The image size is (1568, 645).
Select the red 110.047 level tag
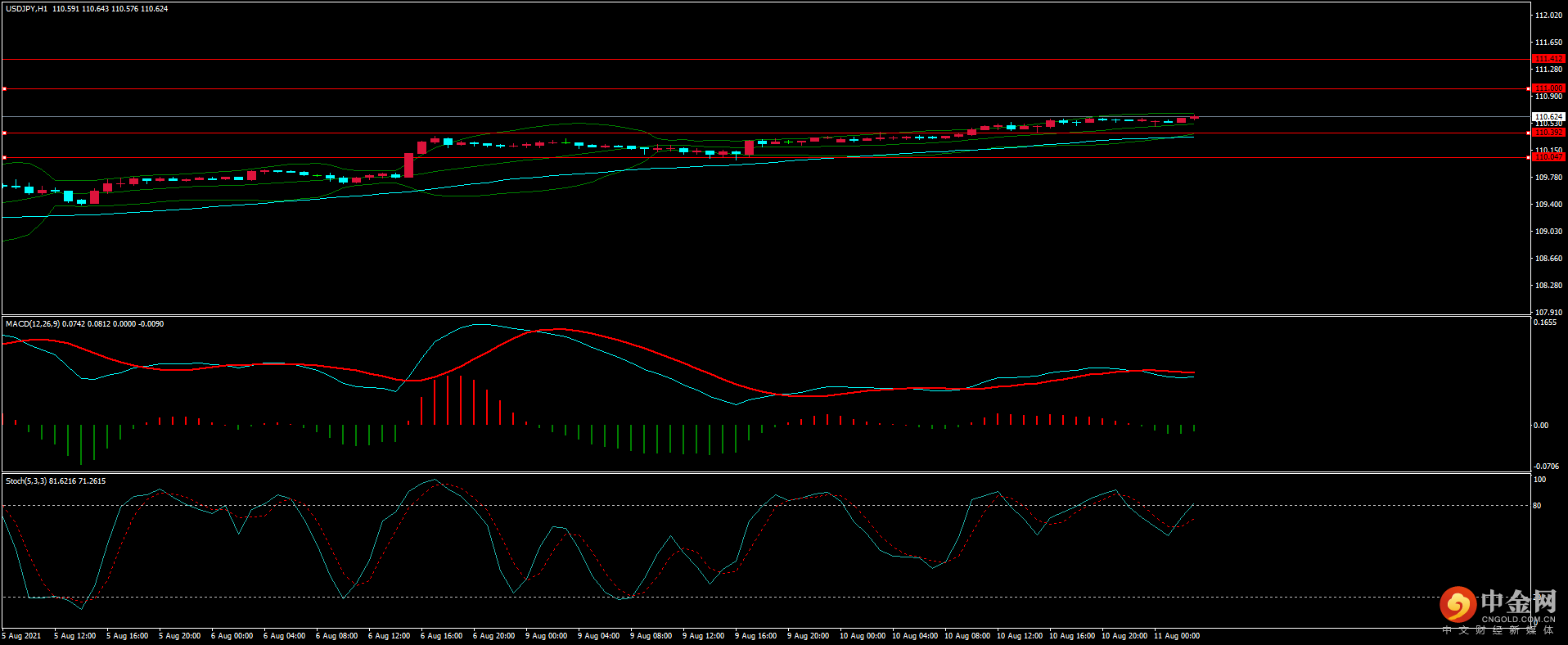tap(1548, 157)
